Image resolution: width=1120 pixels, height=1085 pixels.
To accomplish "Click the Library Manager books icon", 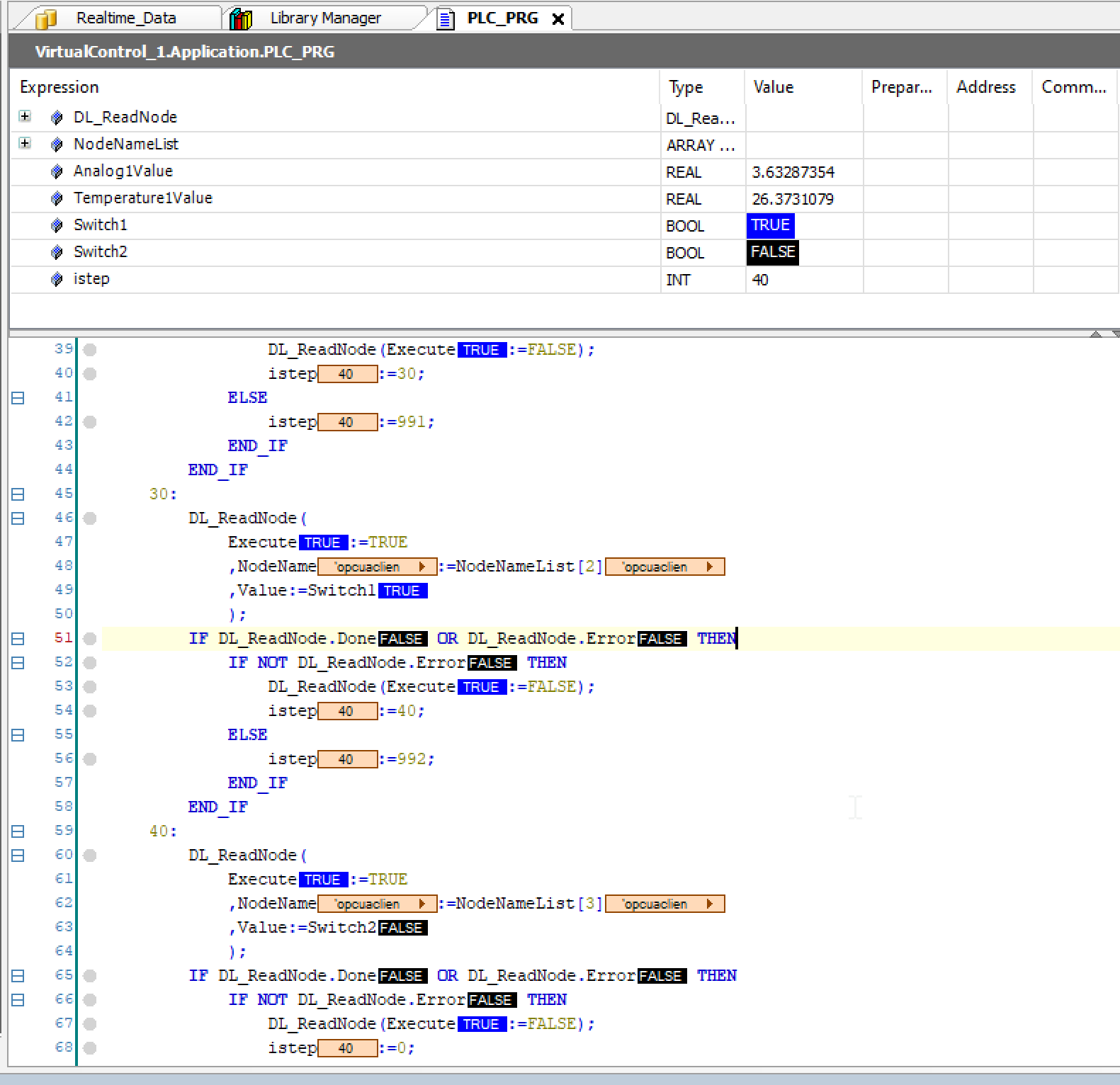I will pyautogui.click(x=241, y=19).
